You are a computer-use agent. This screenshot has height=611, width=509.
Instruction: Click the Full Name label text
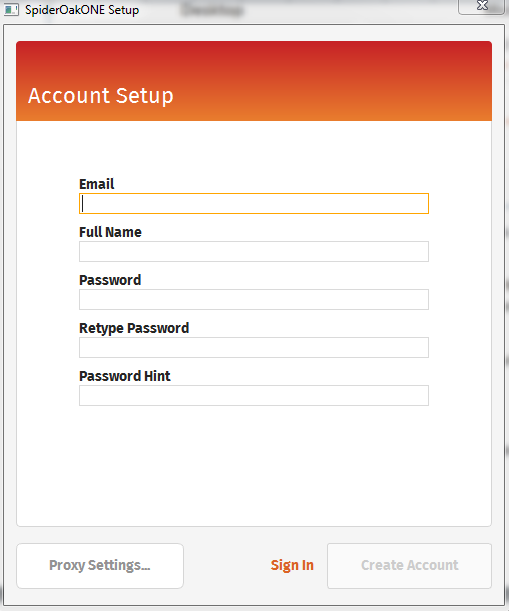tap(110, 232)
